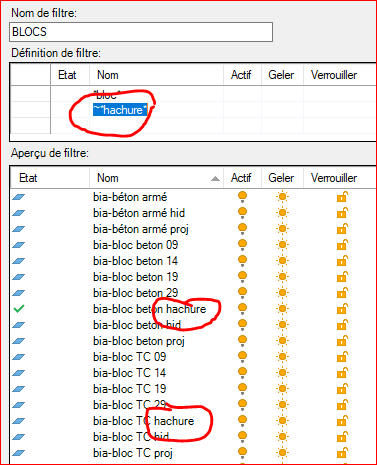Click the Verrouiller header in filter definition
The width and height of the screenshot is (377, 465).
334,75
